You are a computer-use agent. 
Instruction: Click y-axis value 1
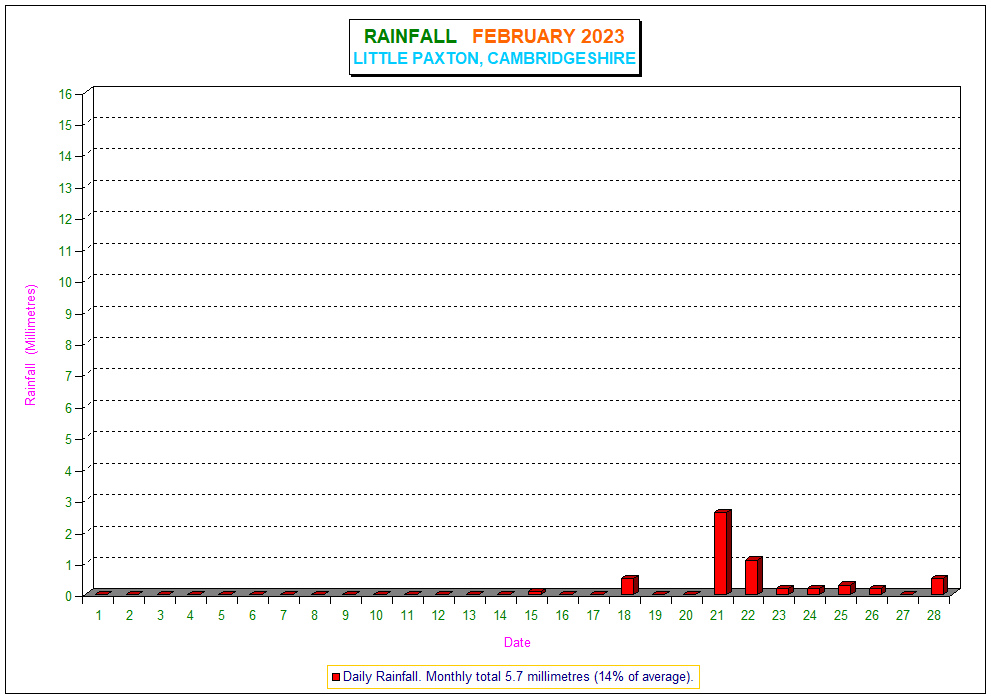[69, 565]
